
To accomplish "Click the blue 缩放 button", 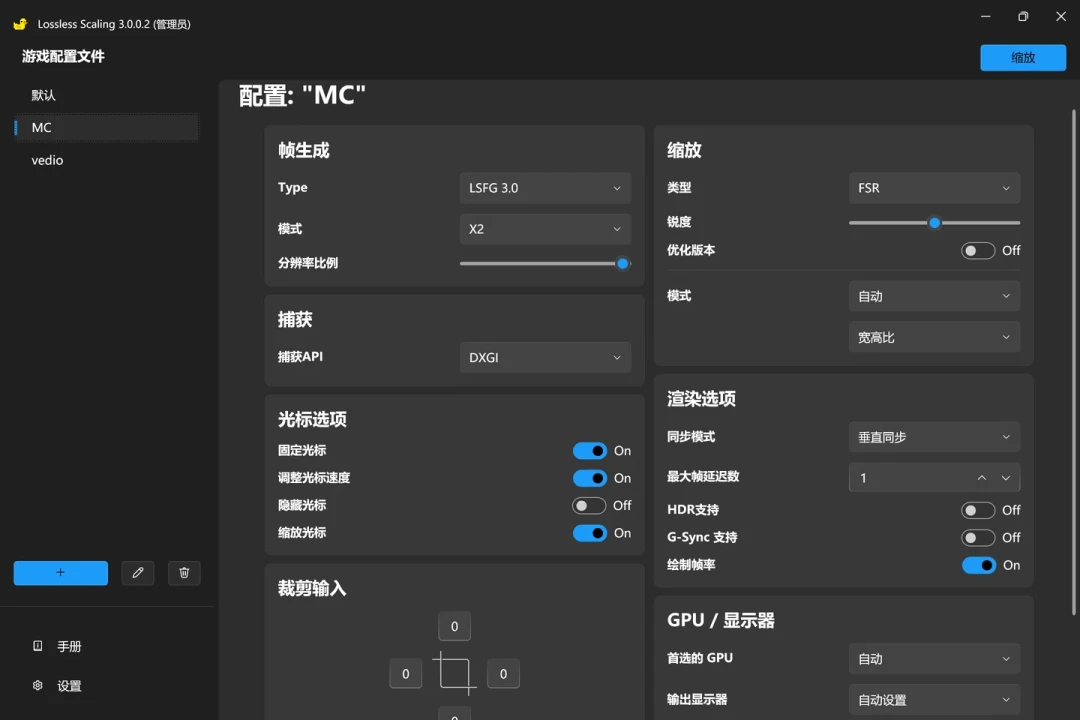I will coord(1023,58).
